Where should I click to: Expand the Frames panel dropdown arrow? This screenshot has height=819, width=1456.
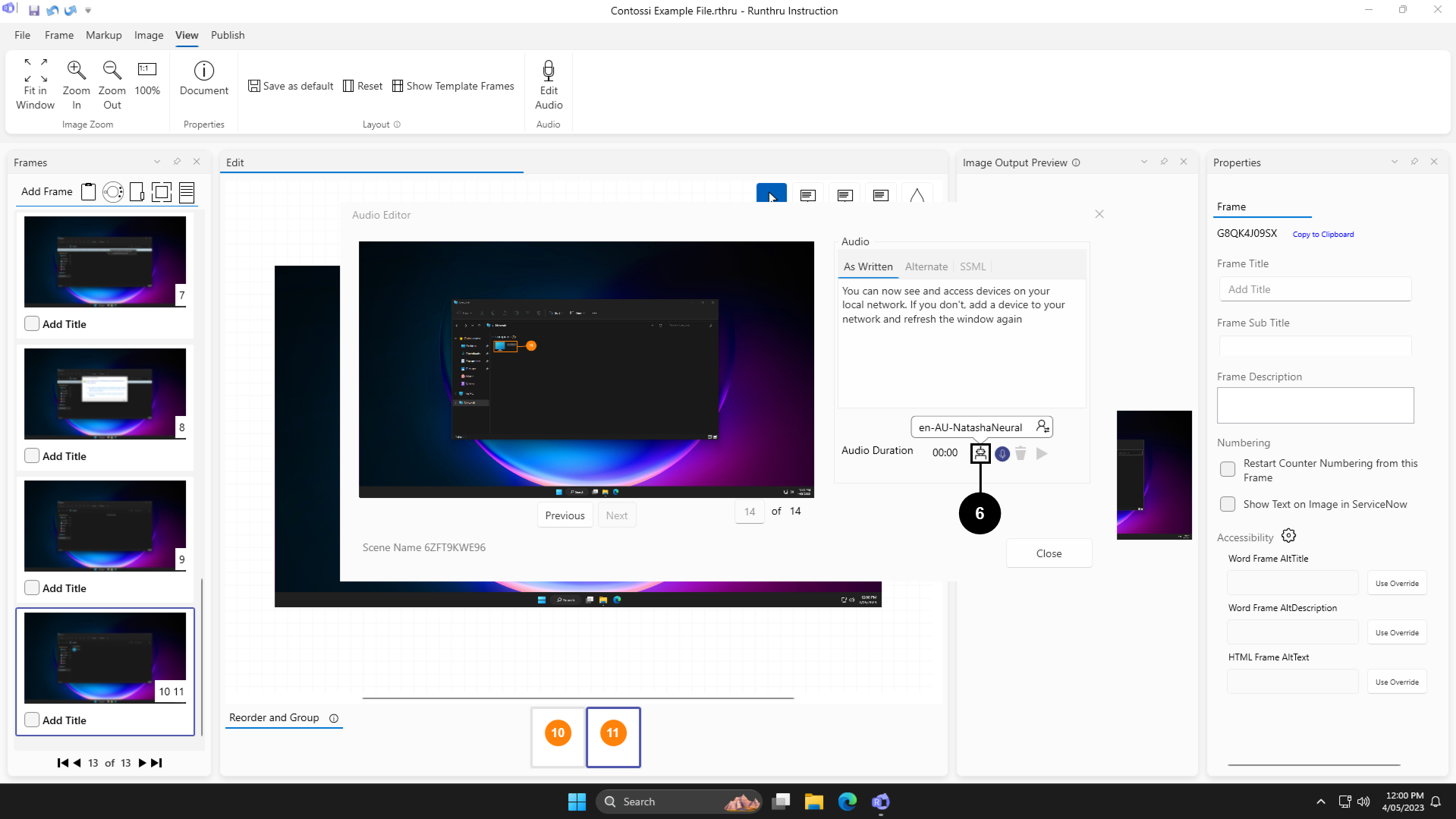click(x=157, y=162)
